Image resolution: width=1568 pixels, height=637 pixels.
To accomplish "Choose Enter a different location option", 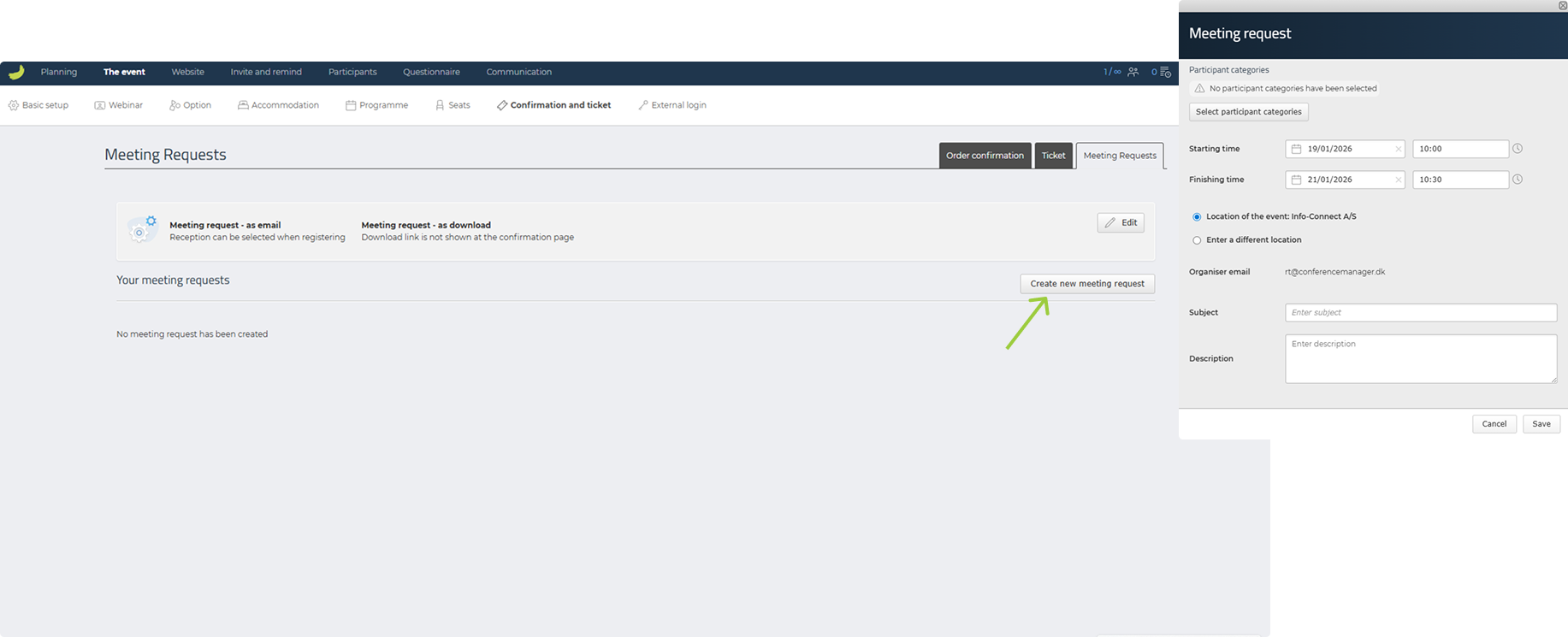I will tap(1197, 240).
